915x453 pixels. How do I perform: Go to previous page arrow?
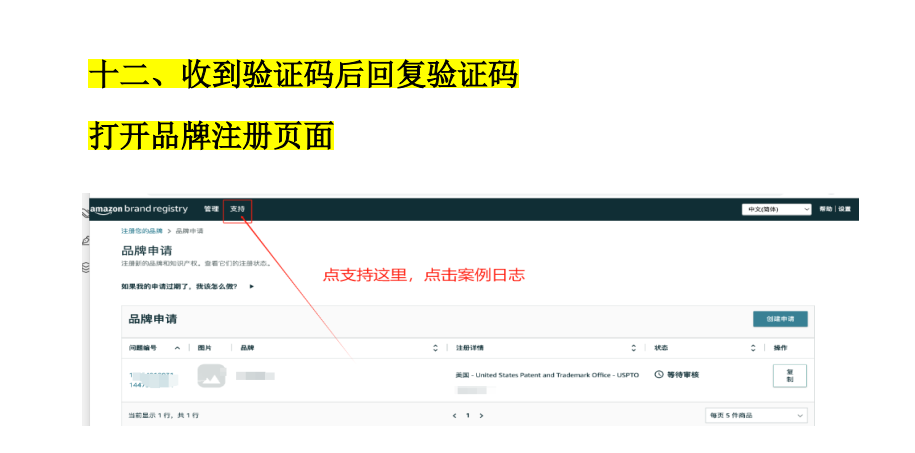[455, 416]
